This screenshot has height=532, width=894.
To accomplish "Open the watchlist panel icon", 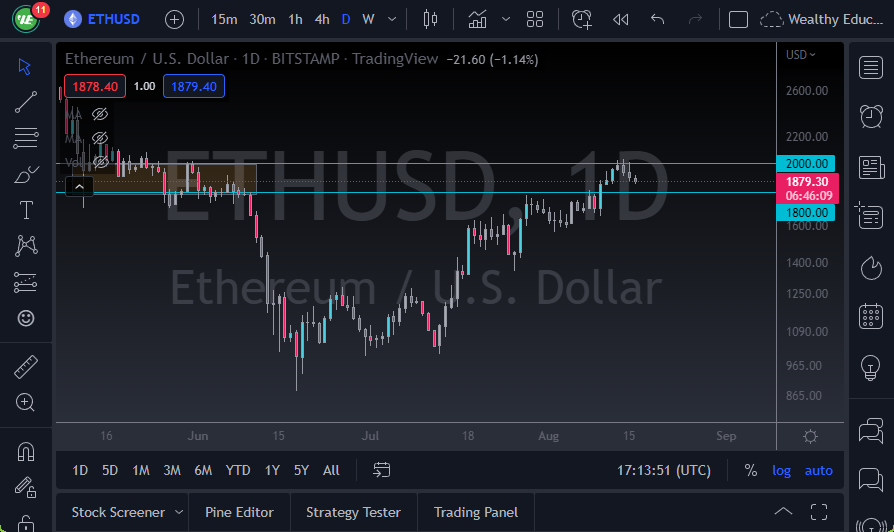I will (871, 68).
